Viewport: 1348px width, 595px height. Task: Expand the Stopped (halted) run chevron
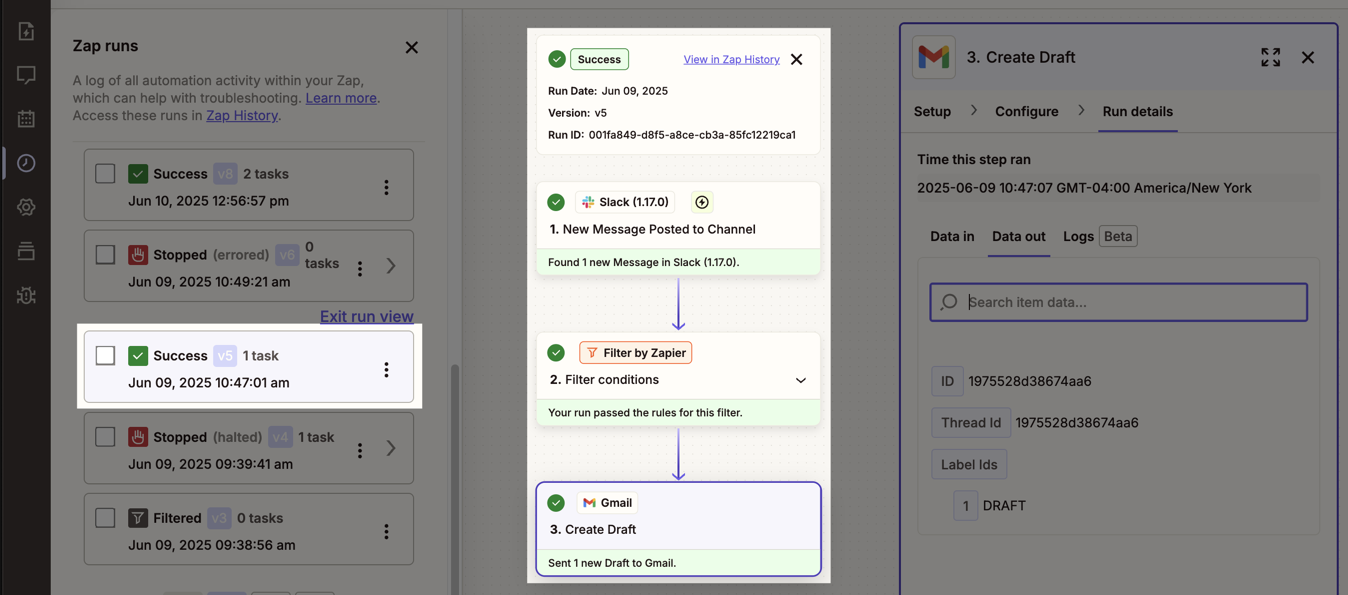391,448
